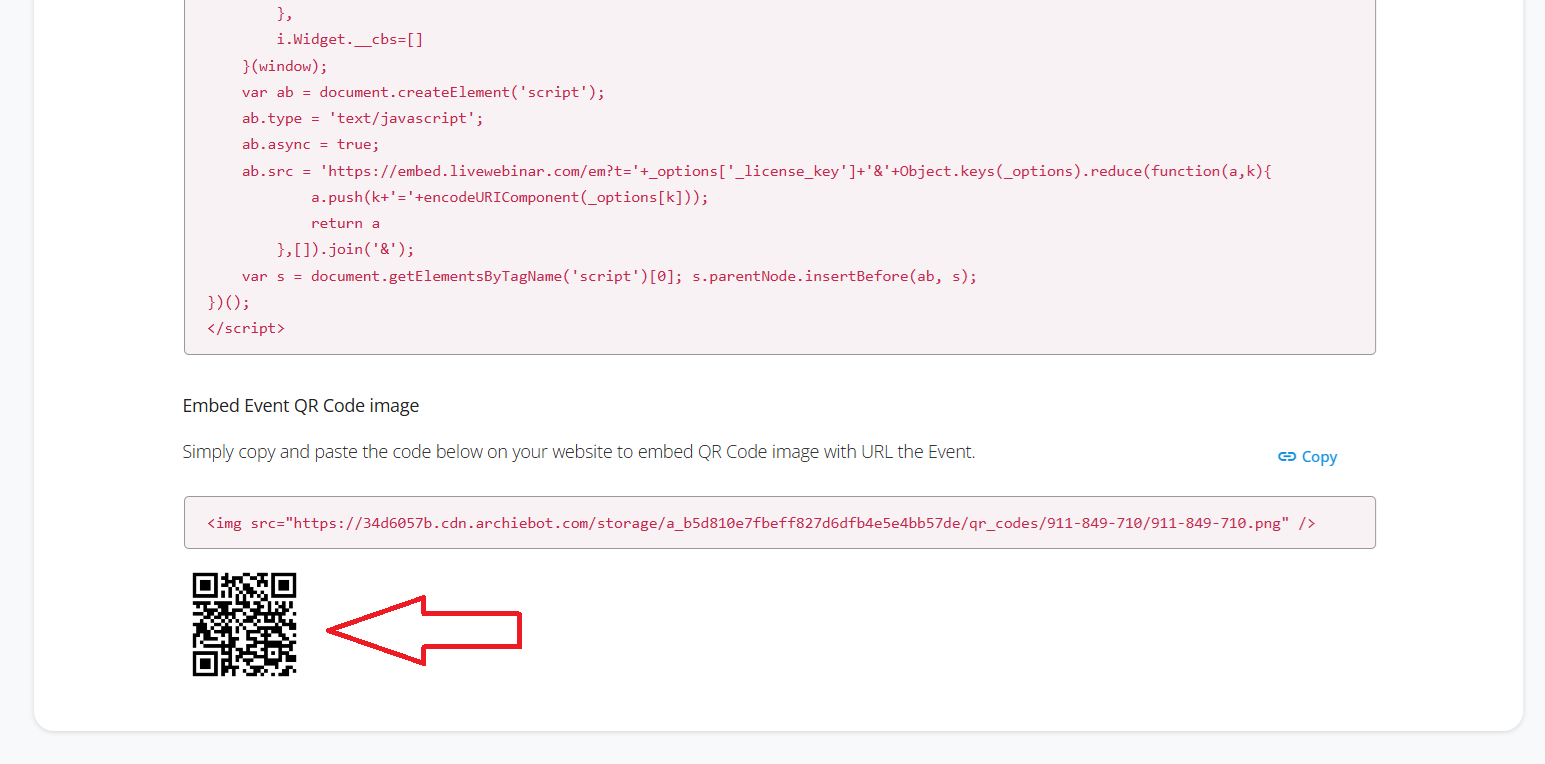Click the QR code image
The width and height of the screenshot is (1545, 764).
click(x=244, y=624)
